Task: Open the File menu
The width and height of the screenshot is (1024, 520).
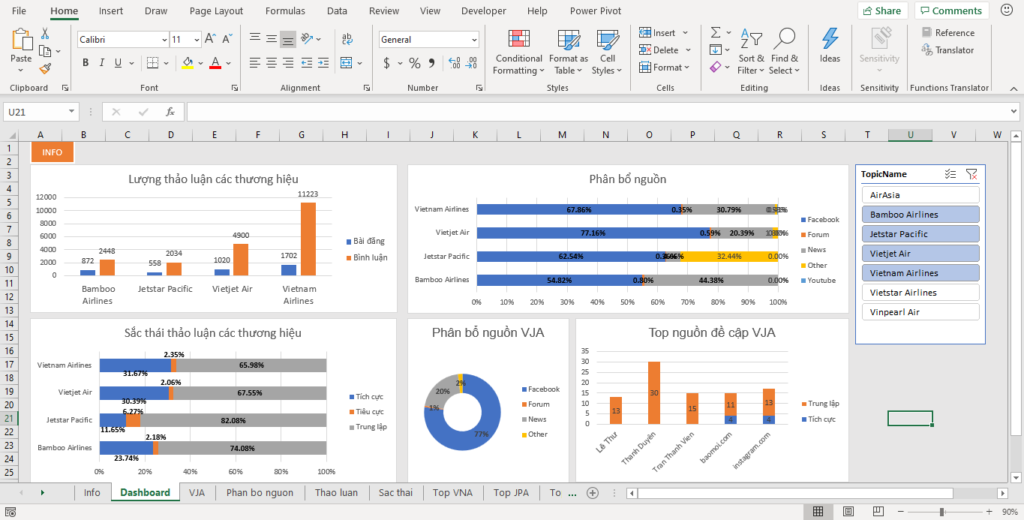Action: [x=19, y=11]
